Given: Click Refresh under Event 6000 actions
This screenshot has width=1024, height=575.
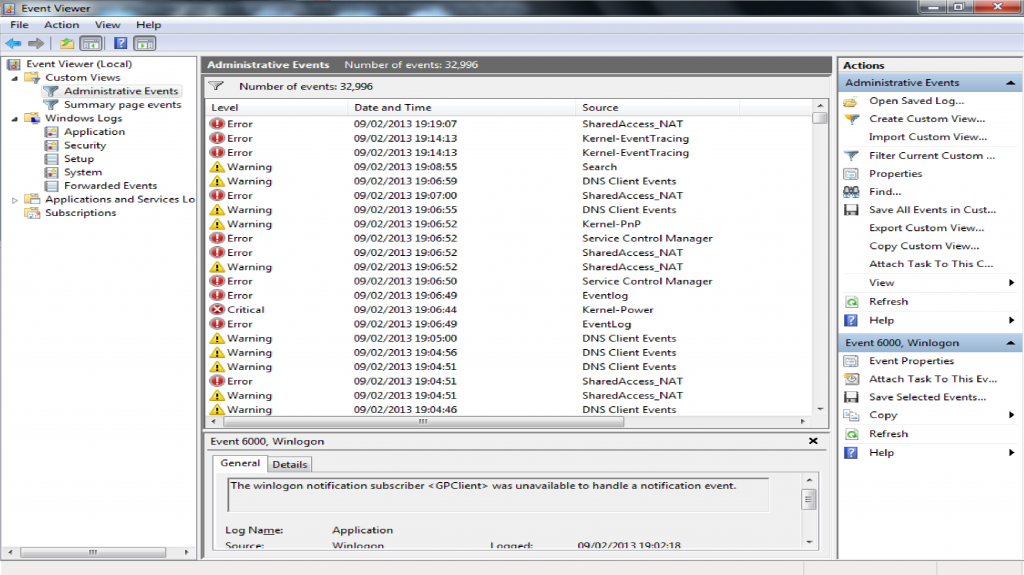Looking at the screenshot, I should [888, 434].
